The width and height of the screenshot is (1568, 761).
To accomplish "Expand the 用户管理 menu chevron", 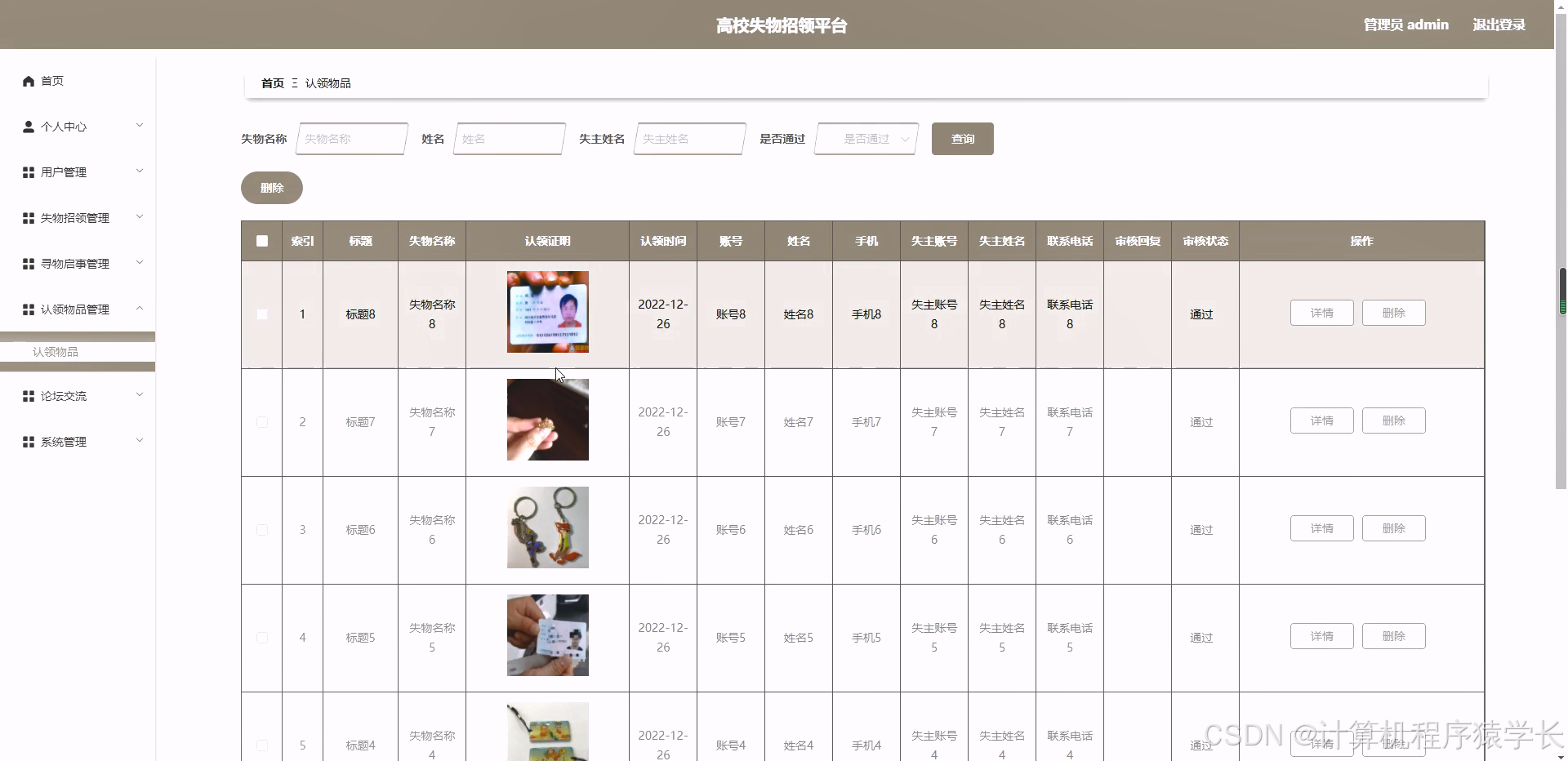I will [140, 171].
